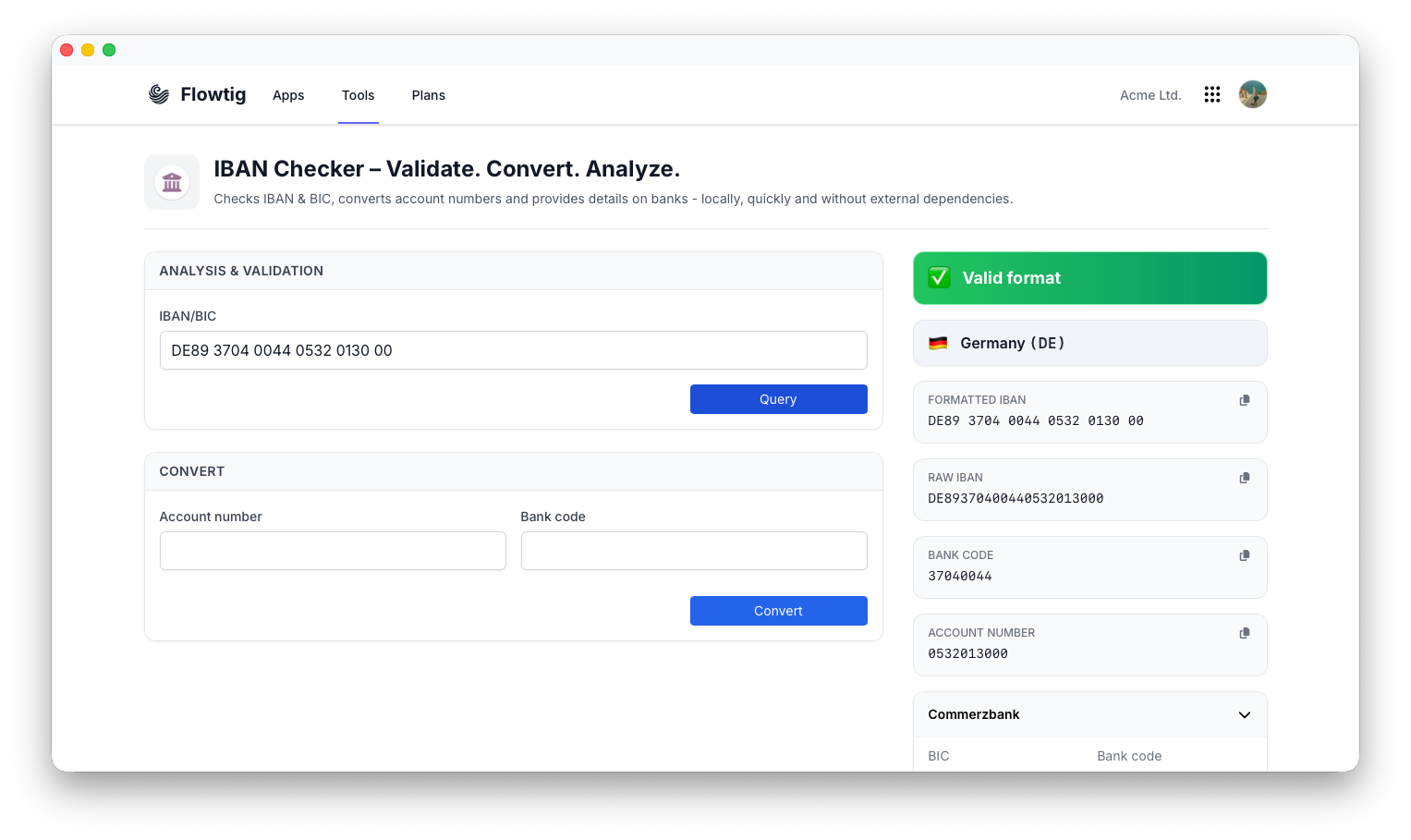Open the Plans menu item
Viewport: 1411px width, 840px height.
pos(429,95)
